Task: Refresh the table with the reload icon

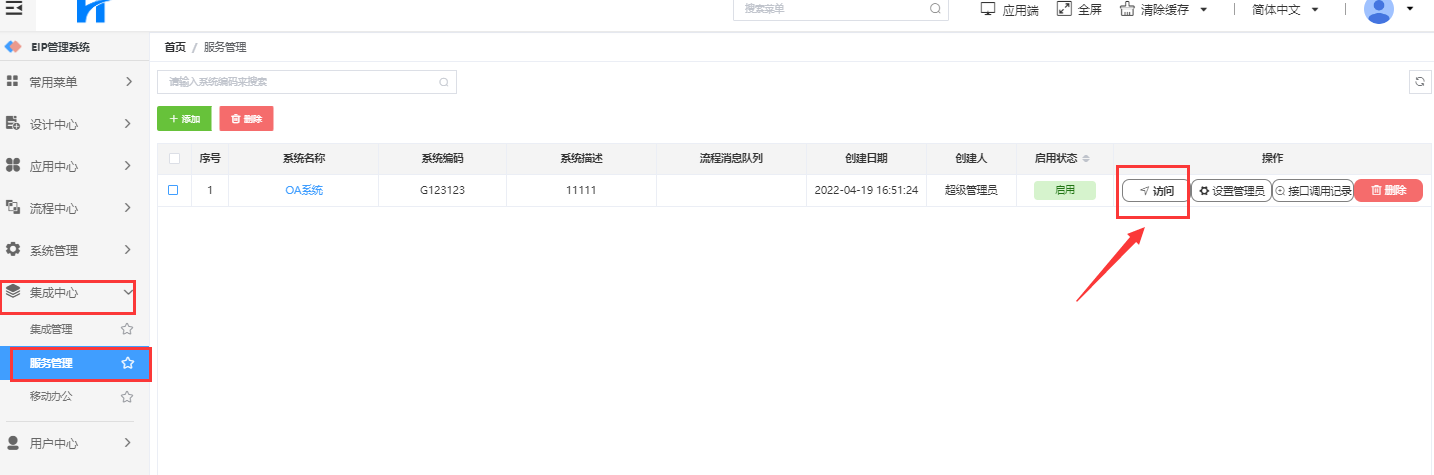Action: pyautogui.click(x=1419, y=82)
